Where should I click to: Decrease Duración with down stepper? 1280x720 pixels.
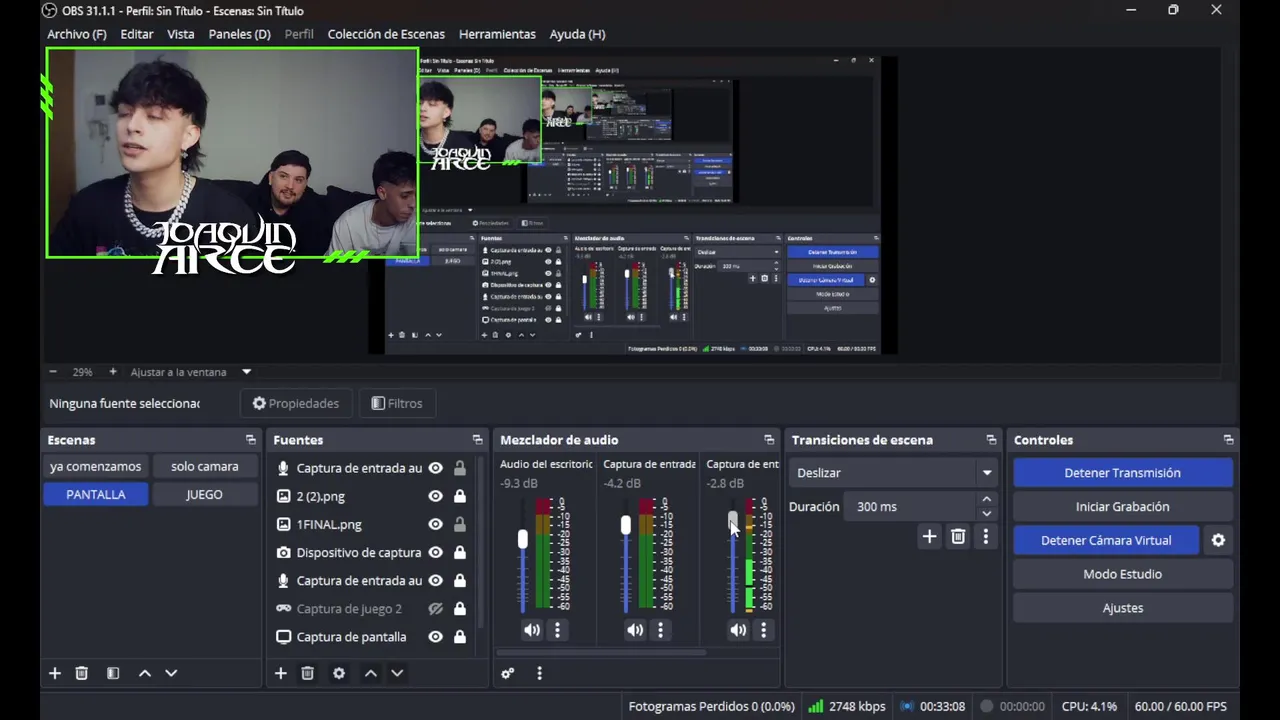[987, 514]
